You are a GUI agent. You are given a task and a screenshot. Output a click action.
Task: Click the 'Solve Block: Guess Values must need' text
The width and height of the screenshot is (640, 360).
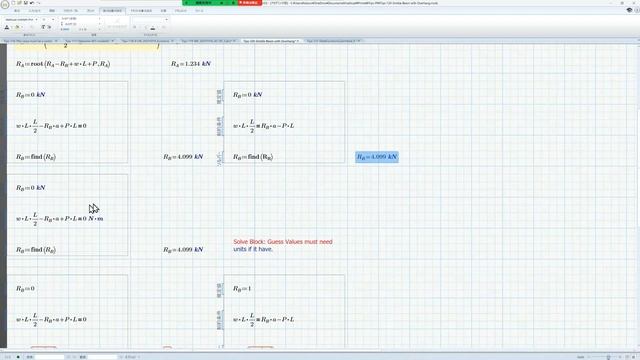point(283,242)
